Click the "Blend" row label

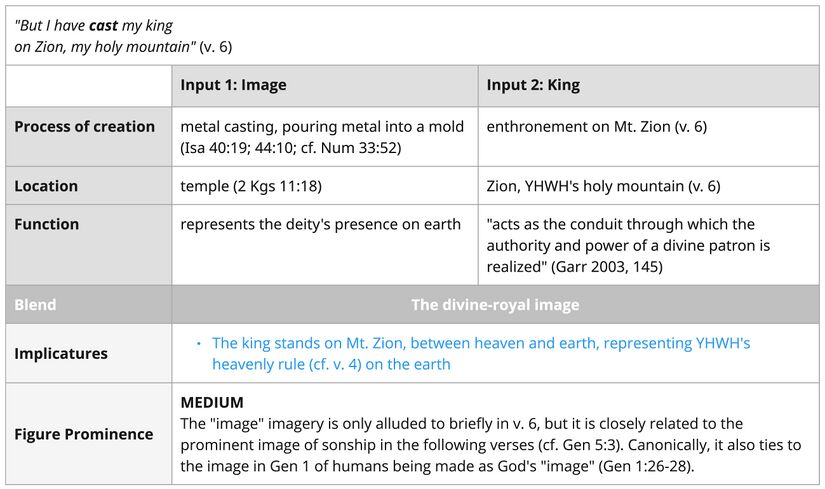(35, 304)
